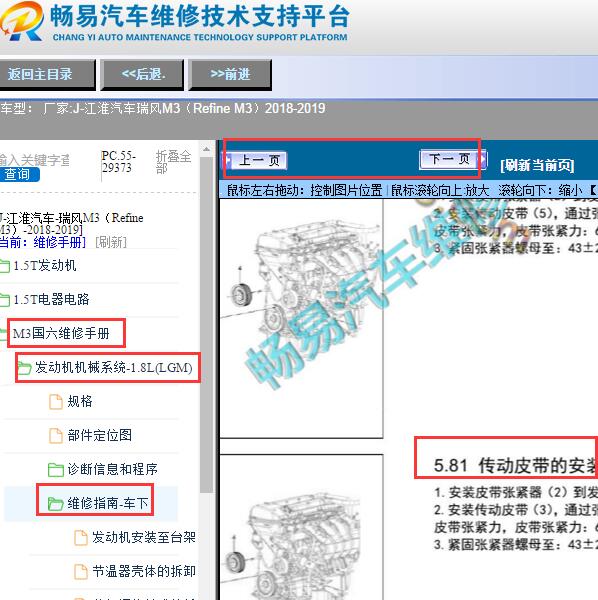The height and width of the screenshot is (600, 598).
Task: Open the 1.5T电器电路 folder
Action: [x=51, y=299]
